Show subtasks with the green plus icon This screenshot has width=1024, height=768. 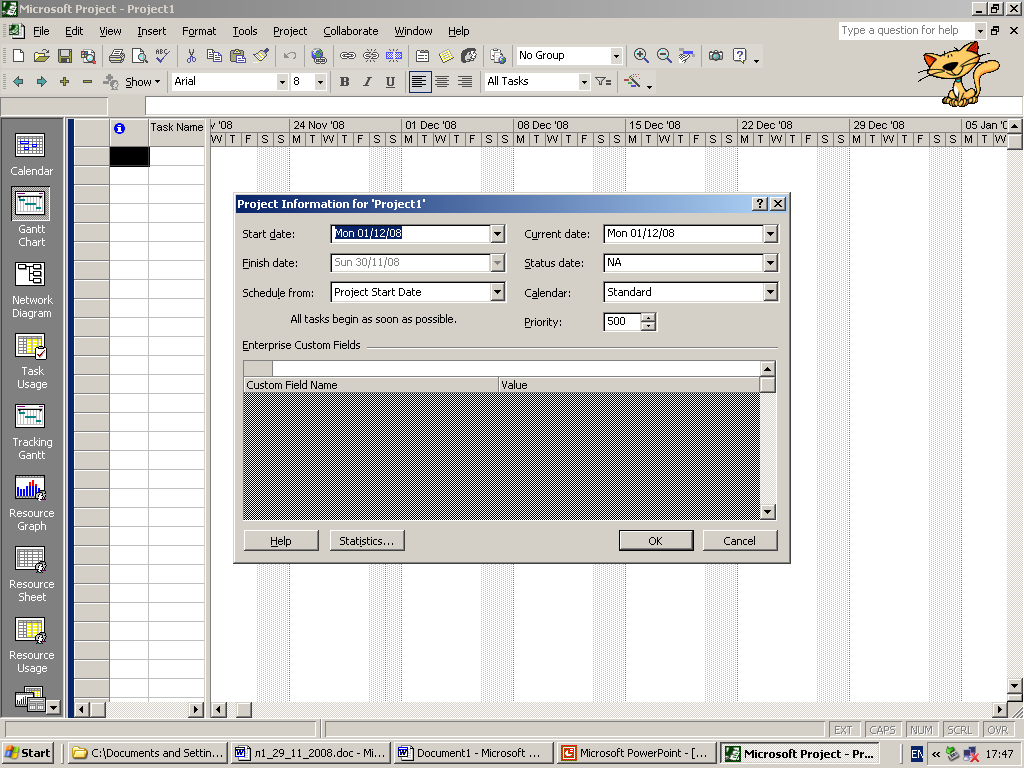[x=64, y=82]
